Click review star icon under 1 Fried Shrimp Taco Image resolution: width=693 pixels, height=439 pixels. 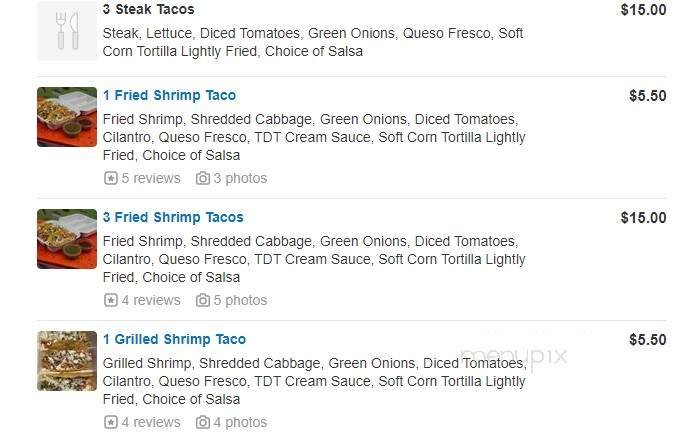point(110,178)
